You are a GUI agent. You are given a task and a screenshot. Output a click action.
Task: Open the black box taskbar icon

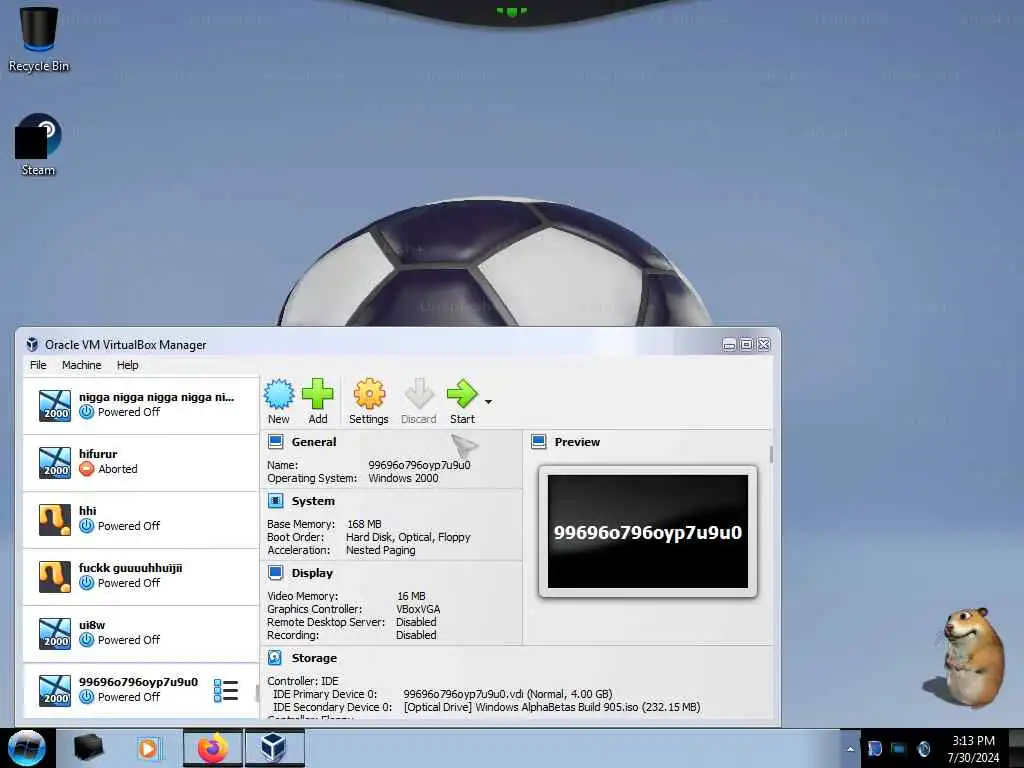[89, 748]
